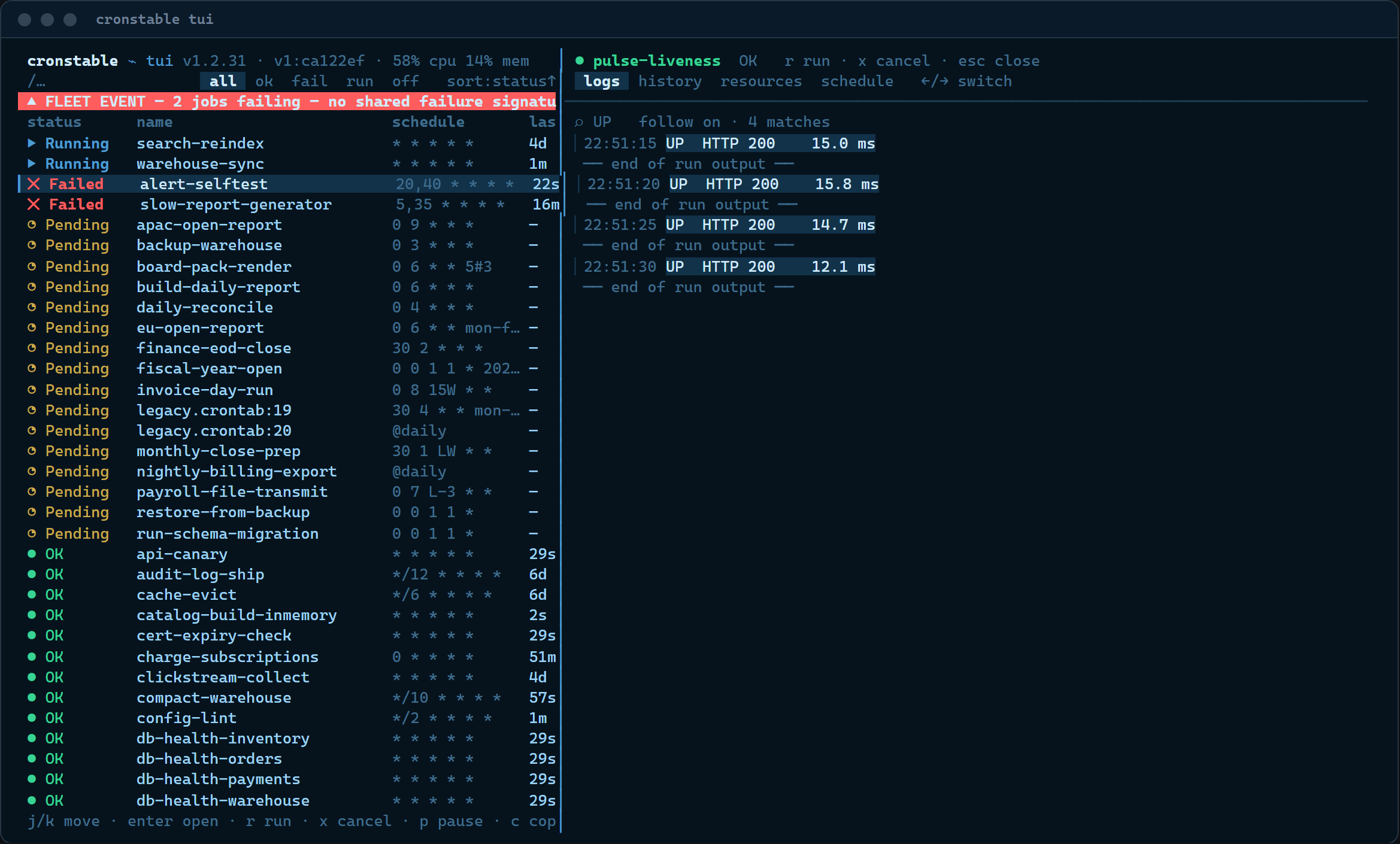This screenshot has height=844, width=1400.
Task: Click the green OK dot for api-canary
Action: [x=32, y=554]
